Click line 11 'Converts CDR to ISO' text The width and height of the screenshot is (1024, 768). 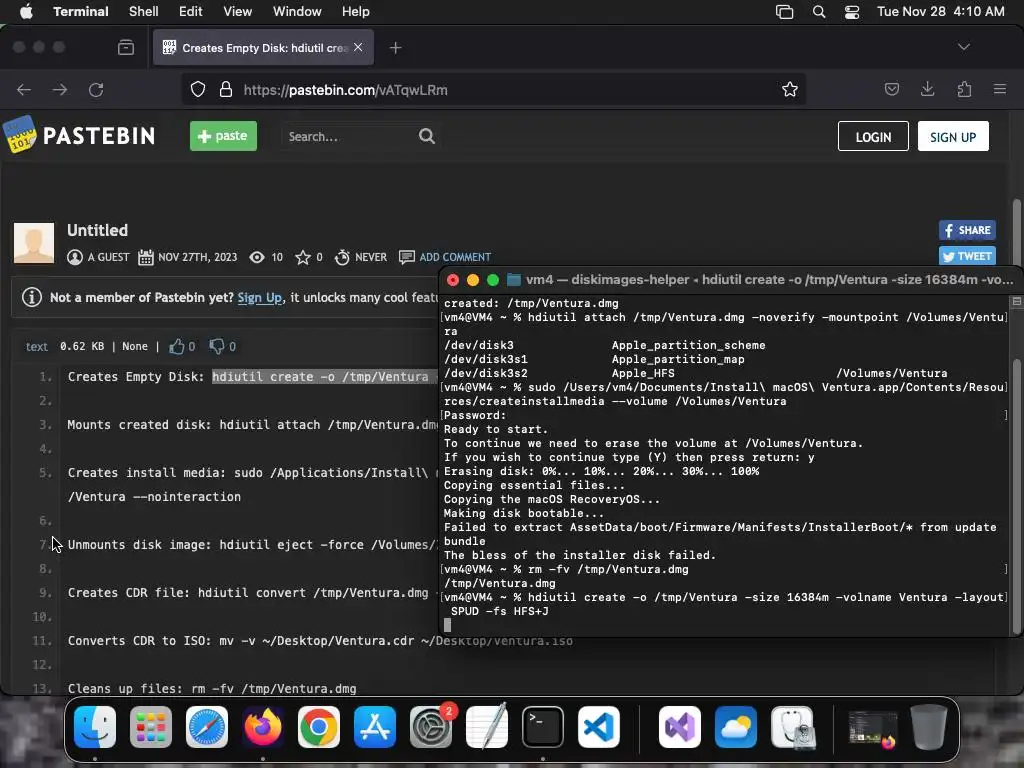coord(320,641)
